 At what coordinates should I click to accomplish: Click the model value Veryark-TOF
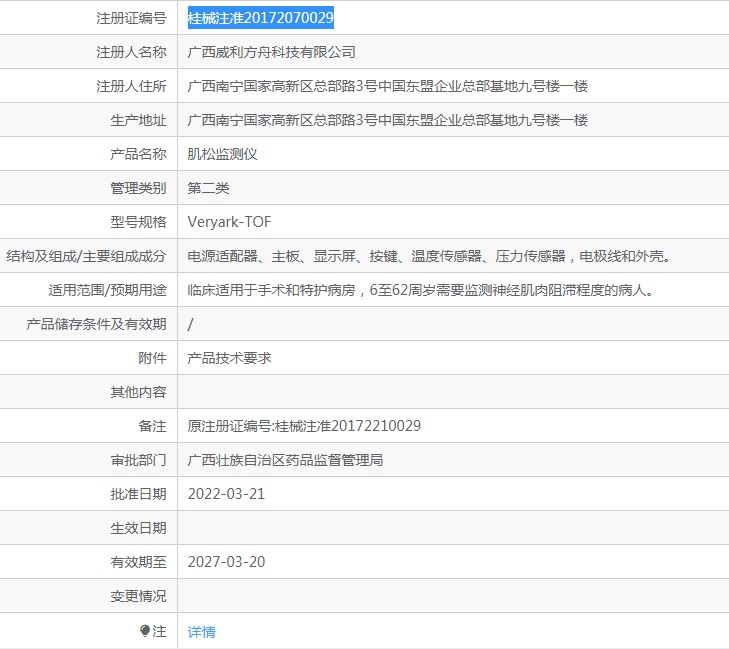[229, 222]
